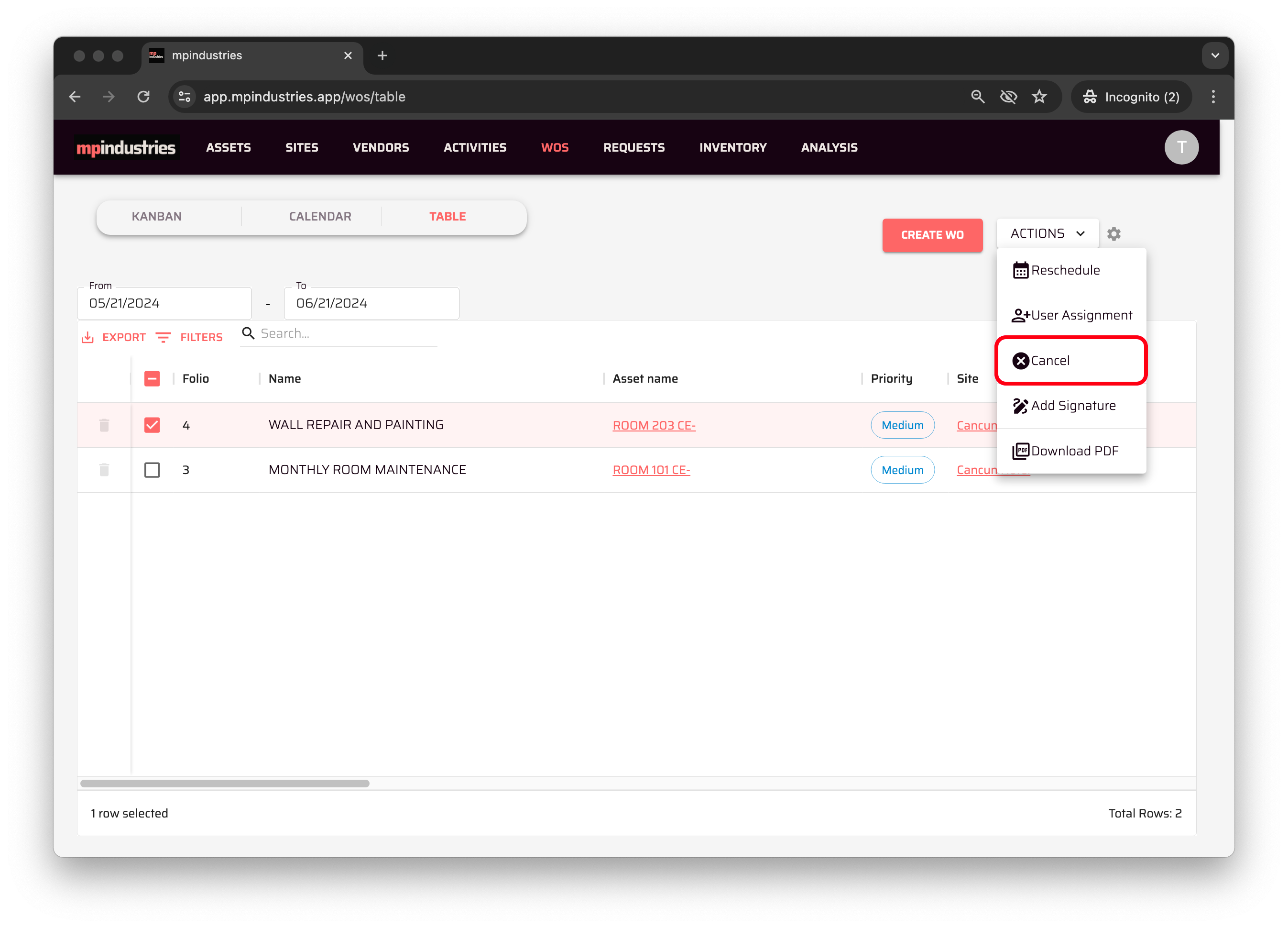Toggle the header select-all checkbox
Viewport: 1288px width, 928px height.
pyautogui.click(x=152, y=378)
